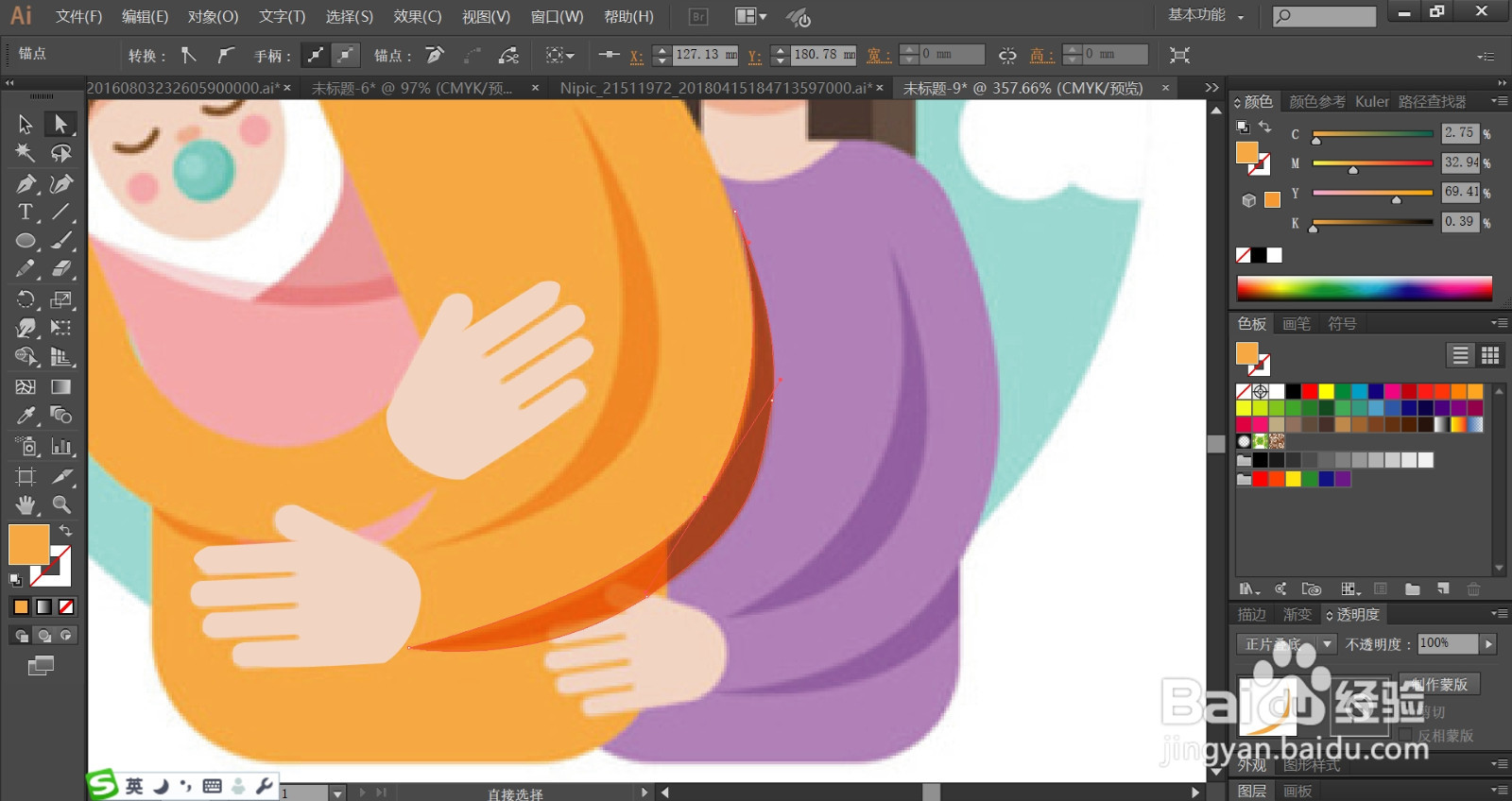This screenshot has width=1512, height=801.
Task: Check the 反相蒙版 checkbox
Action: pos(1405,735)
